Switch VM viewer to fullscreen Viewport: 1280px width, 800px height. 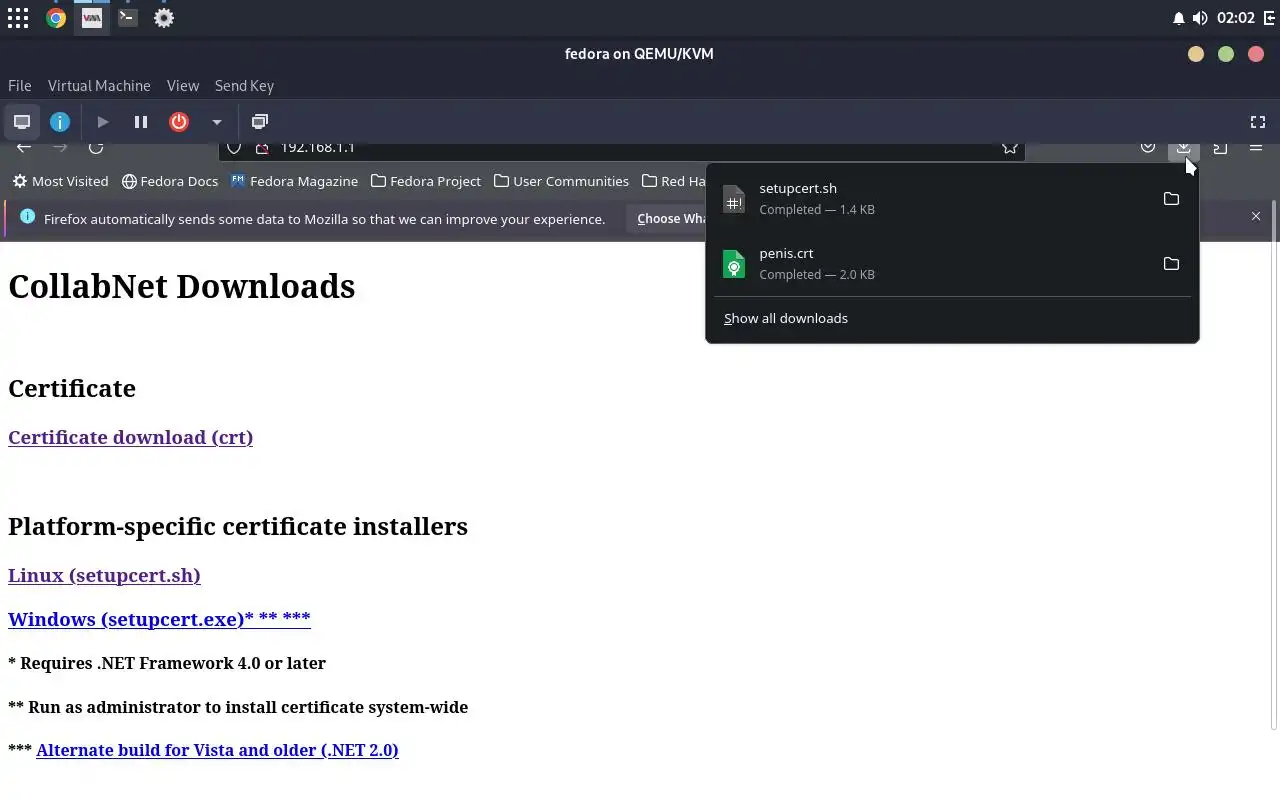pos(1258,122)
